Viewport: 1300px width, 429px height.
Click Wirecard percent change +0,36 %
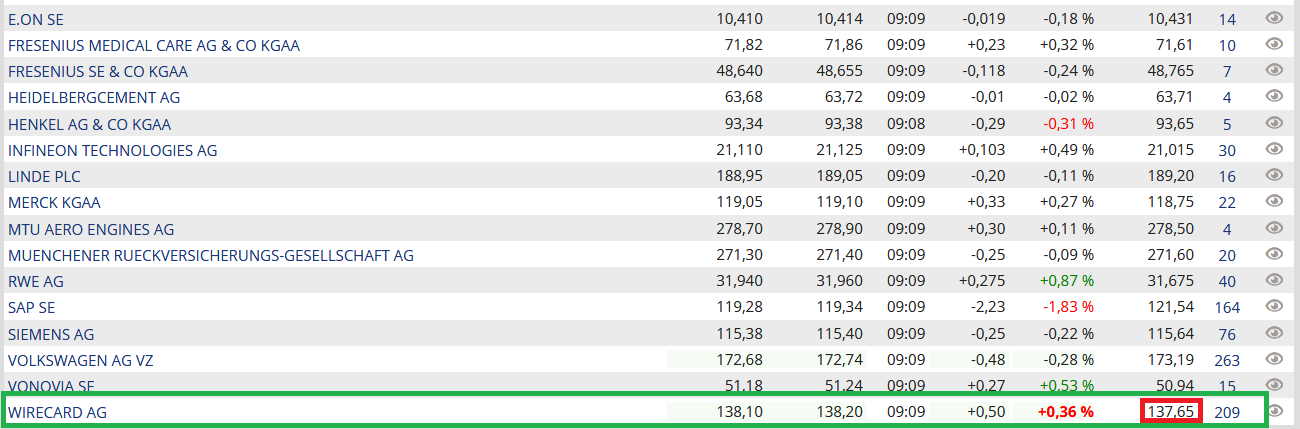coord(1066,412)
